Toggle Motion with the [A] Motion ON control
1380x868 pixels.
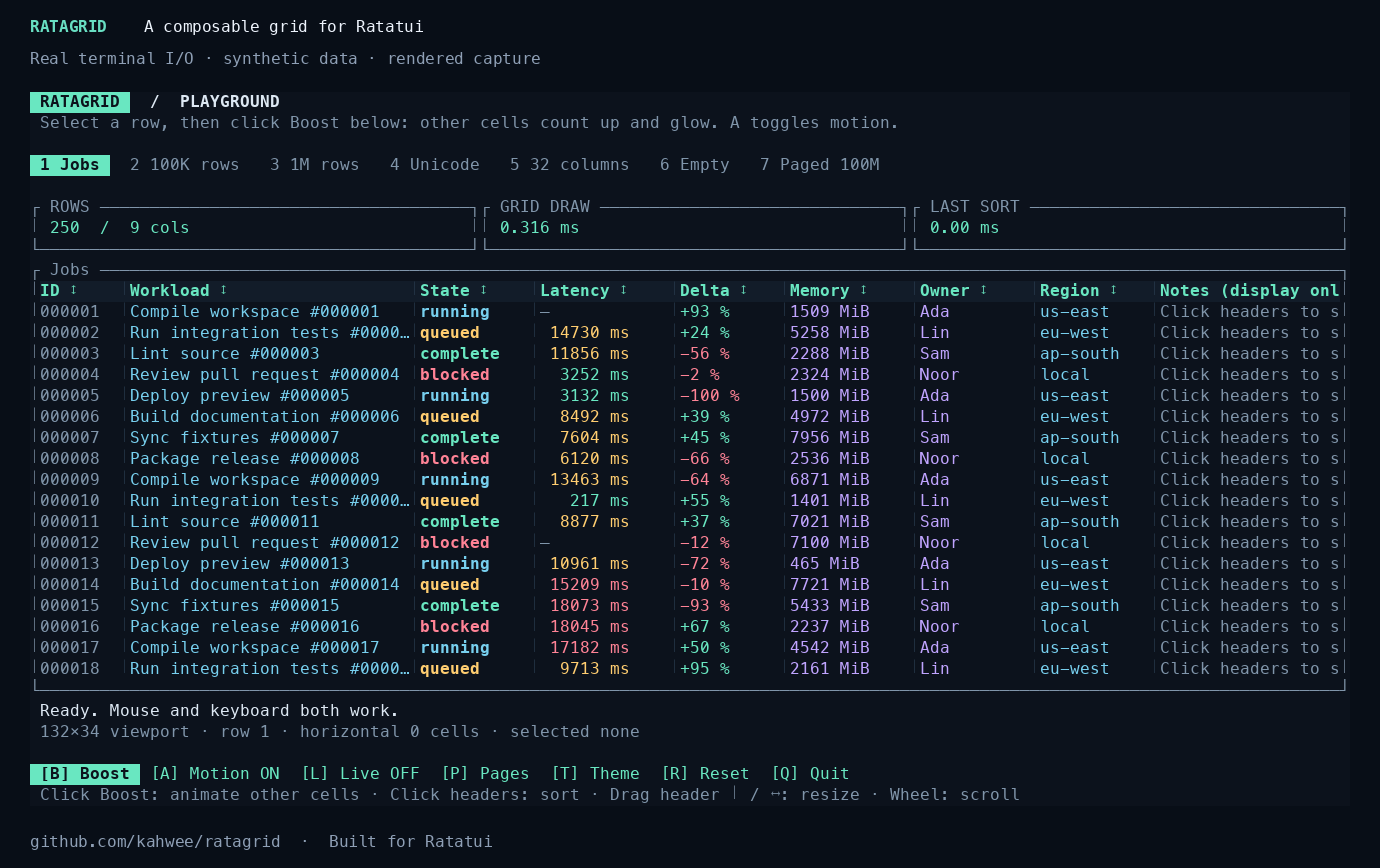tap(215, 773)
